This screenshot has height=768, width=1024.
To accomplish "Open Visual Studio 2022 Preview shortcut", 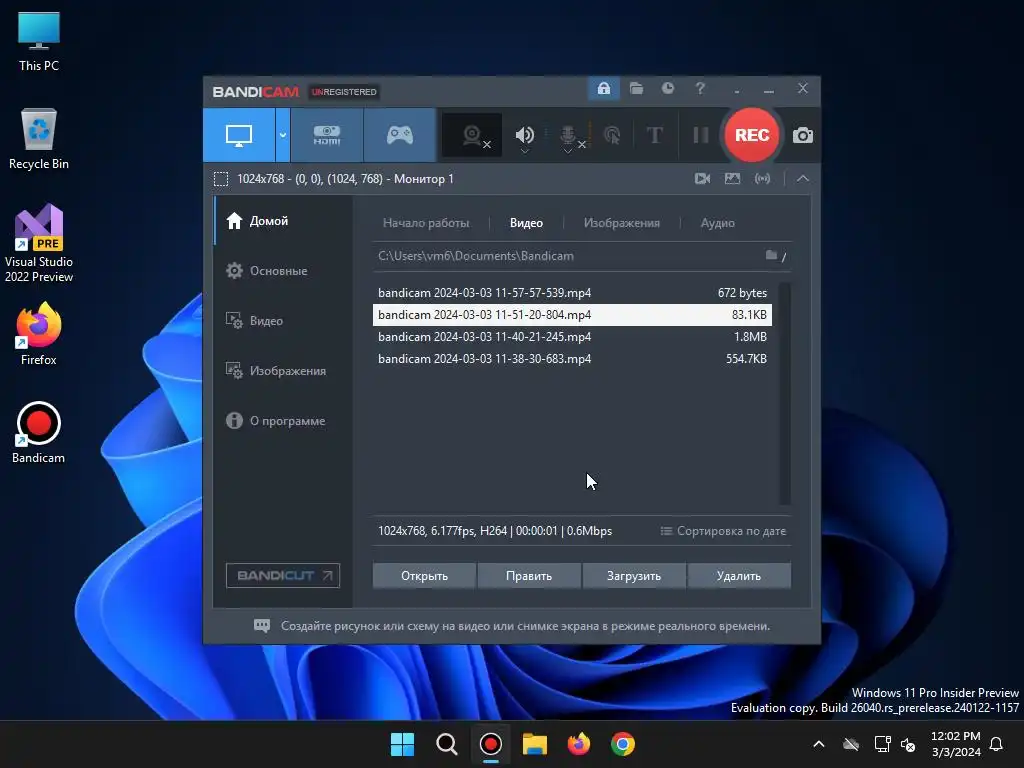I will click(39, 243).
